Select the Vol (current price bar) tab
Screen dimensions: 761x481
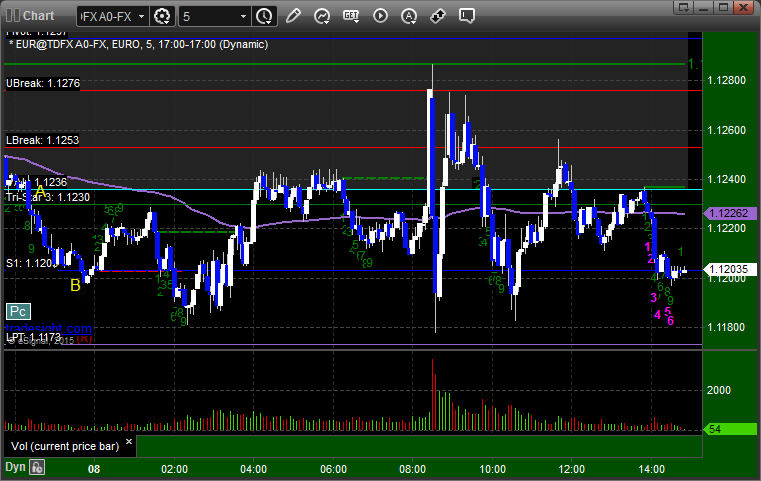65,446
